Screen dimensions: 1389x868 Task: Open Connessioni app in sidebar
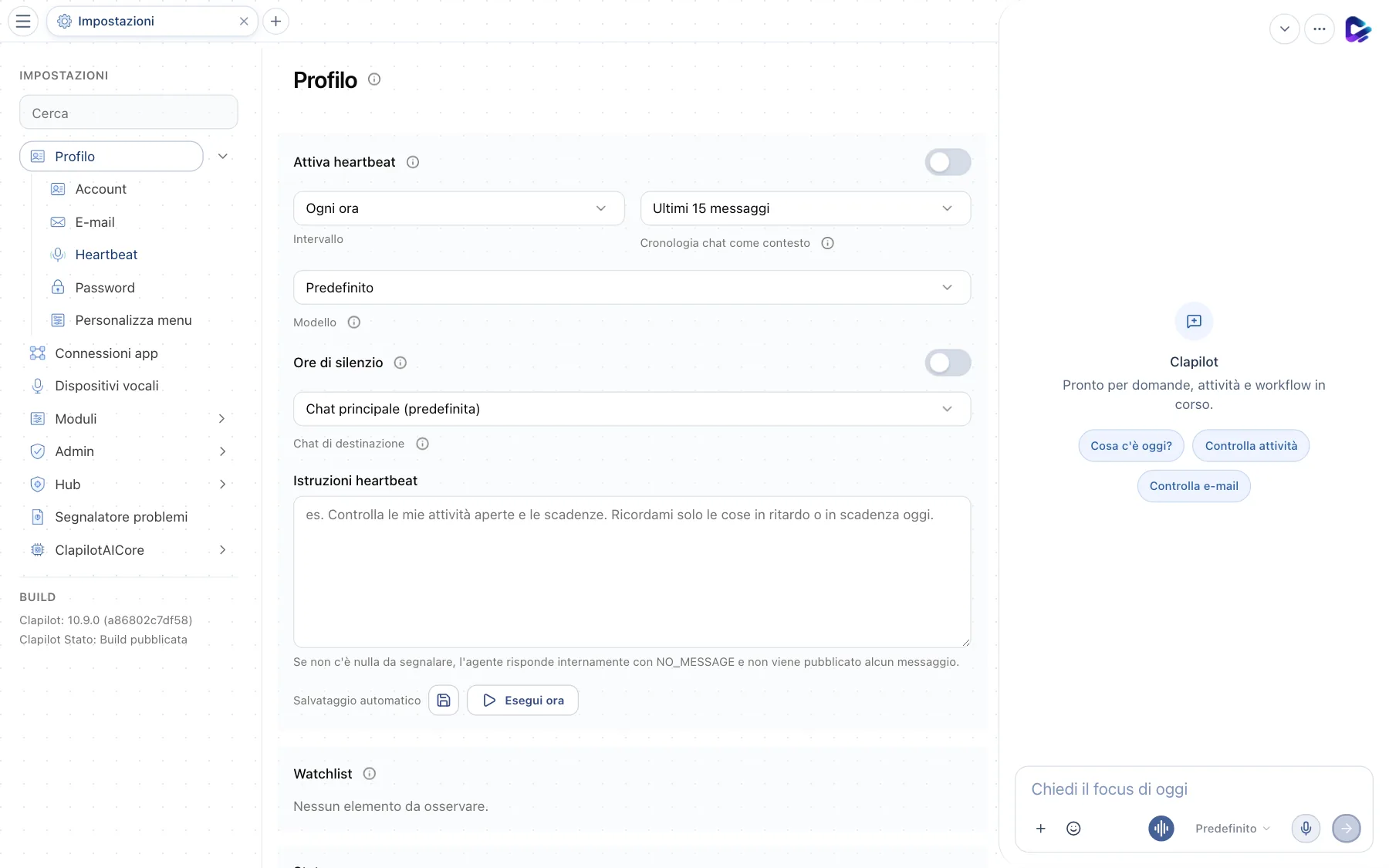pyautogui.click(x=106, y=353)
